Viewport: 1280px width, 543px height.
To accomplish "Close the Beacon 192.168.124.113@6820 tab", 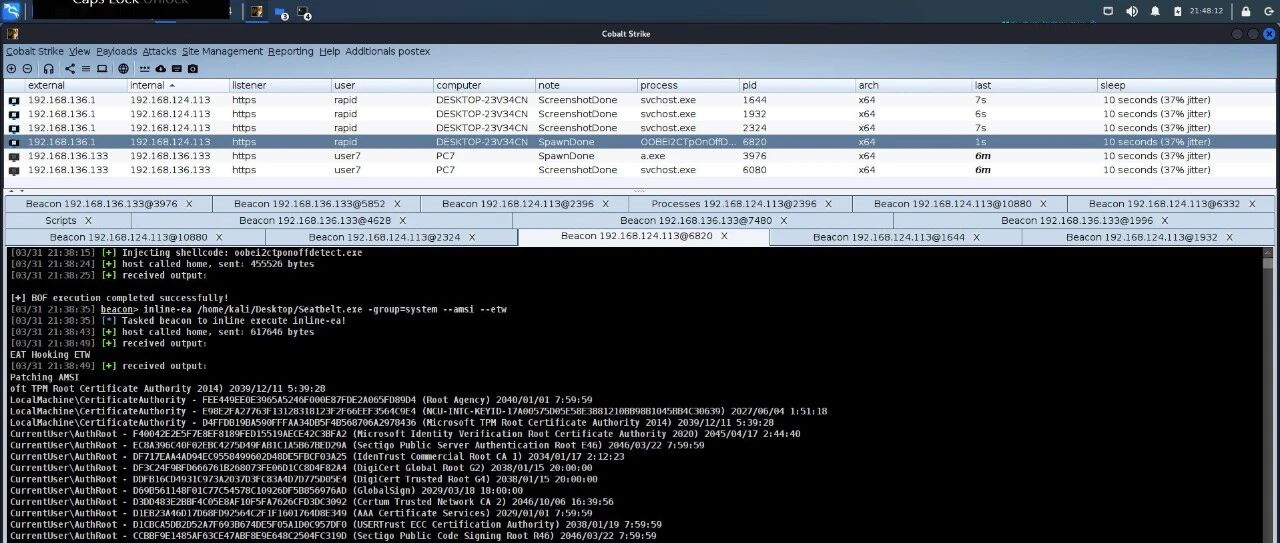I will (724, 237).
